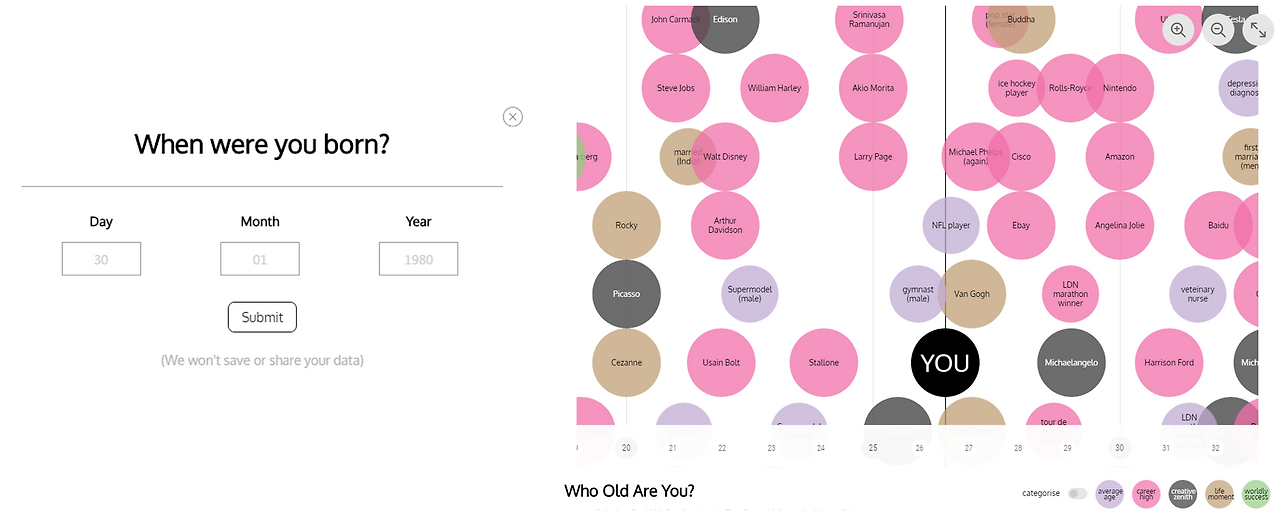This screenshot has height=516, width=1280.
Task: Select age 30 on the timeline axis
Action: coord(1120,448)
